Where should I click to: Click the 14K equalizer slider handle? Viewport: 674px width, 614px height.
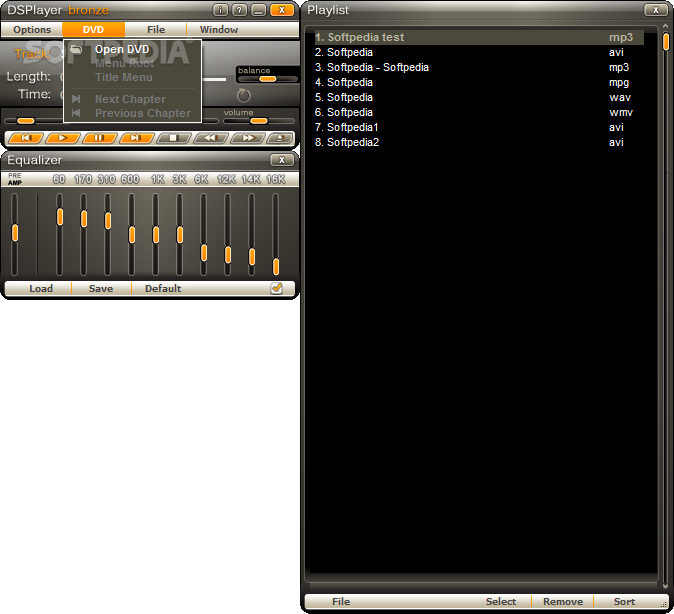pos(252,257)
